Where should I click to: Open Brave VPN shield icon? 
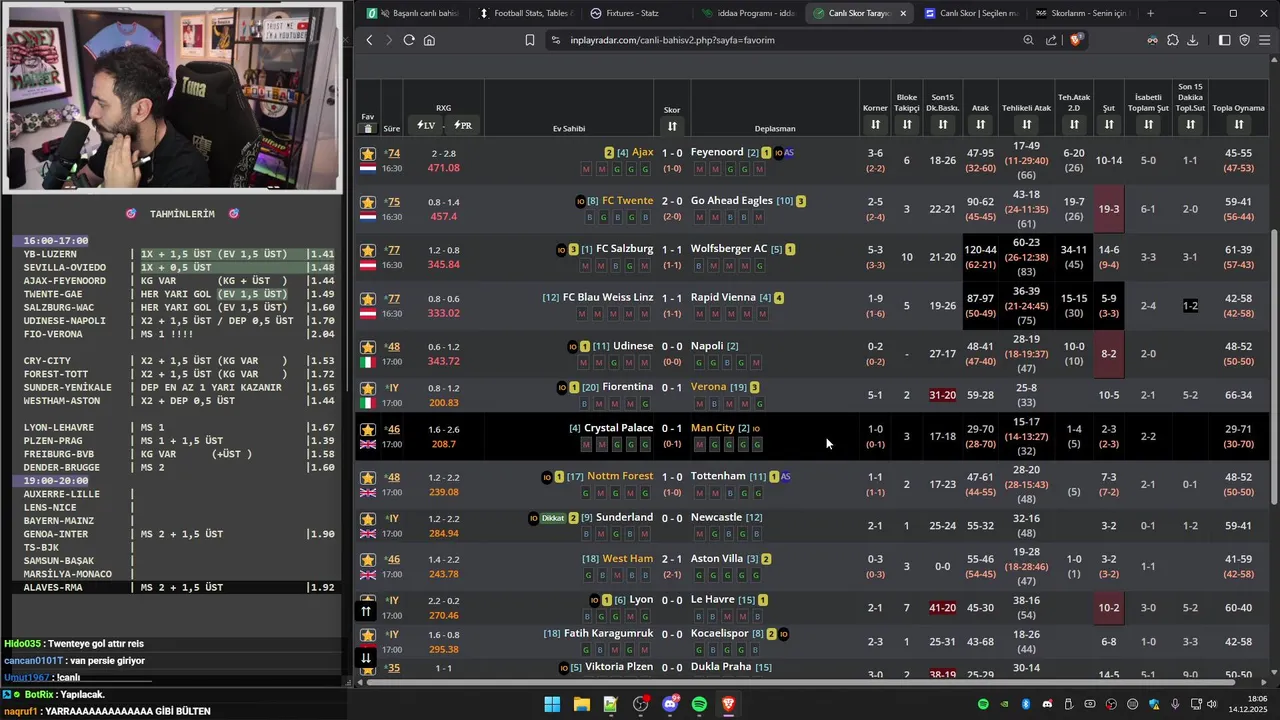pyautogui.click(x=1245, y=40)
